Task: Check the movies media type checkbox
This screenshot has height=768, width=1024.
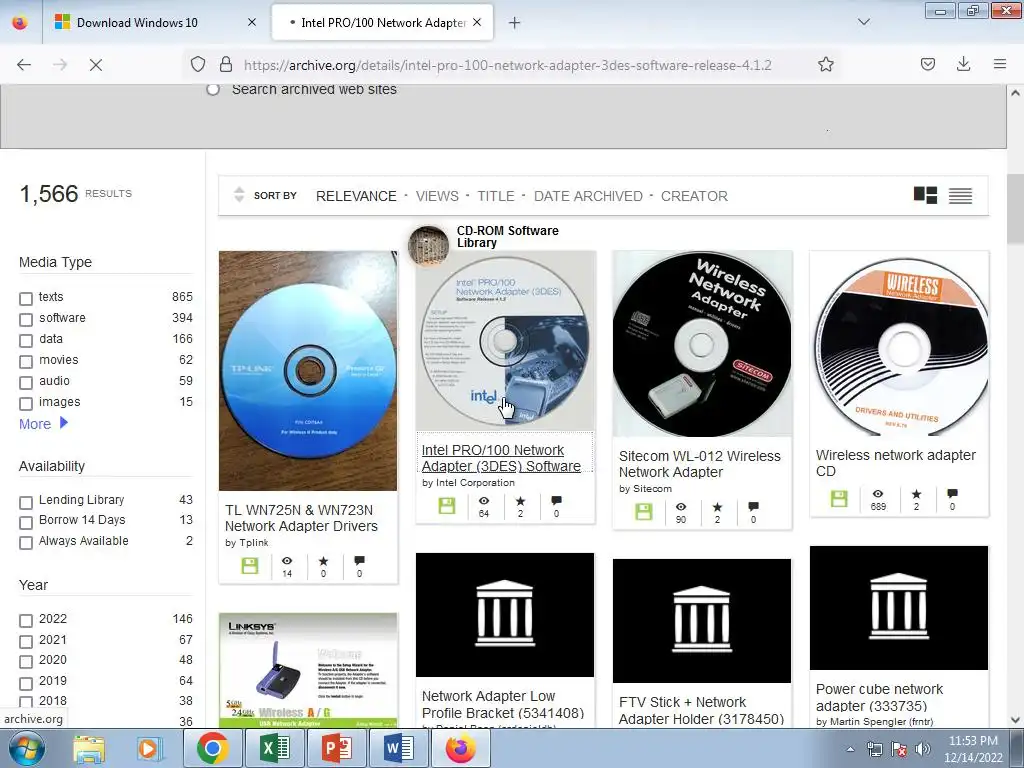Action: 26,361
